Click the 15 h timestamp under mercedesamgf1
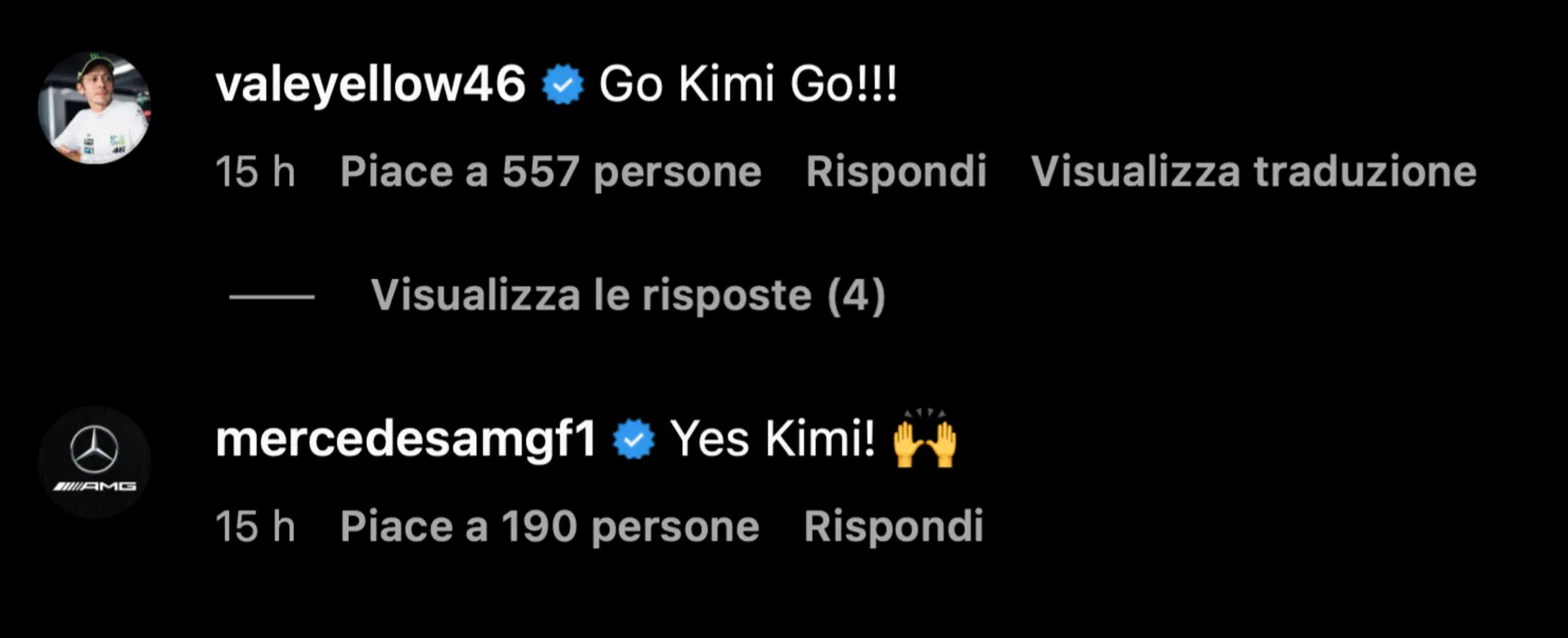Screen dimensions: 1568x638 (256, 526)
